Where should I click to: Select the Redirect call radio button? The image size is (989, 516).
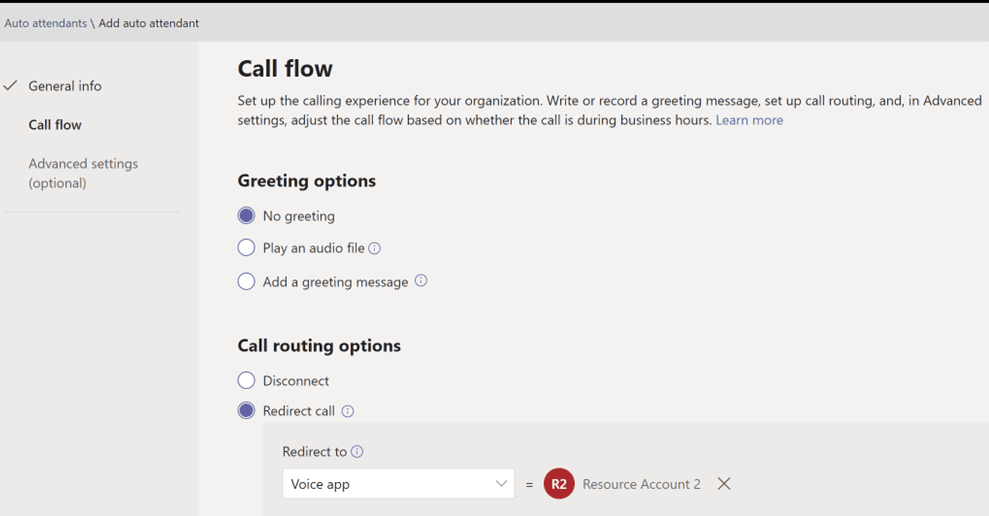click(x=247, y=411)
